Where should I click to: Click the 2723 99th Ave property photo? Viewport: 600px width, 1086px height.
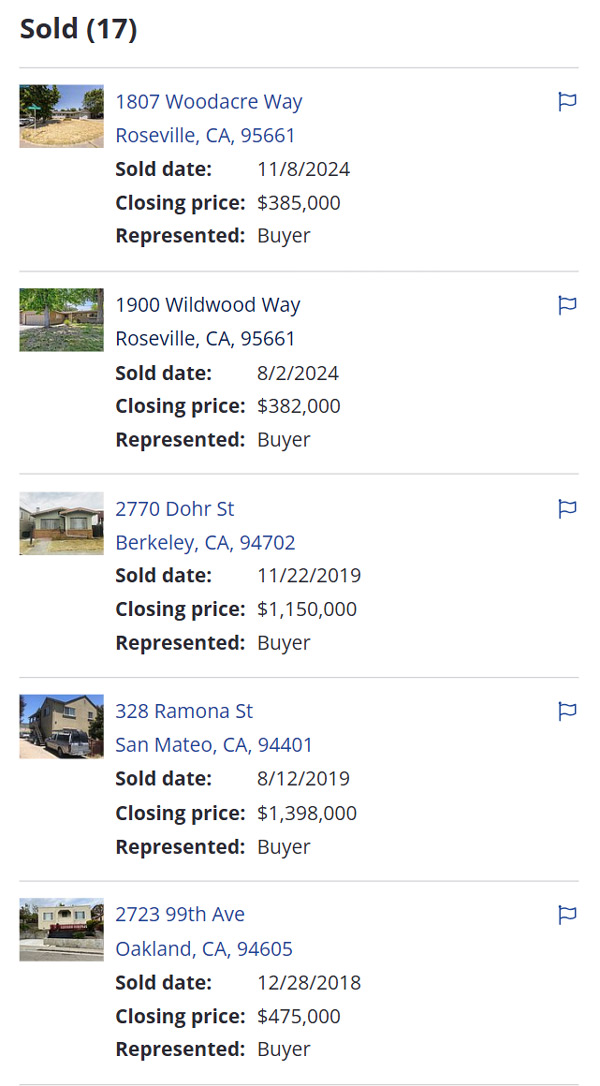pos(61,929)
